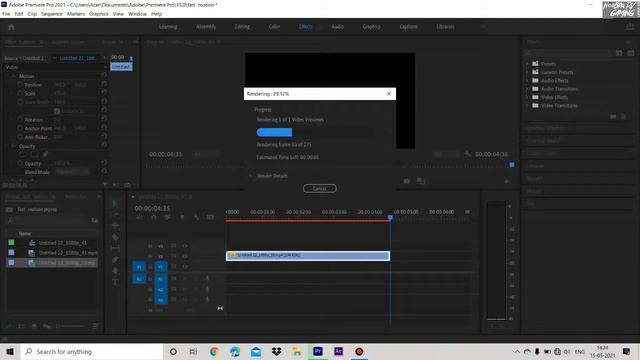Click the rendering progress bar
640x360 pixels.
click(315, 132)
